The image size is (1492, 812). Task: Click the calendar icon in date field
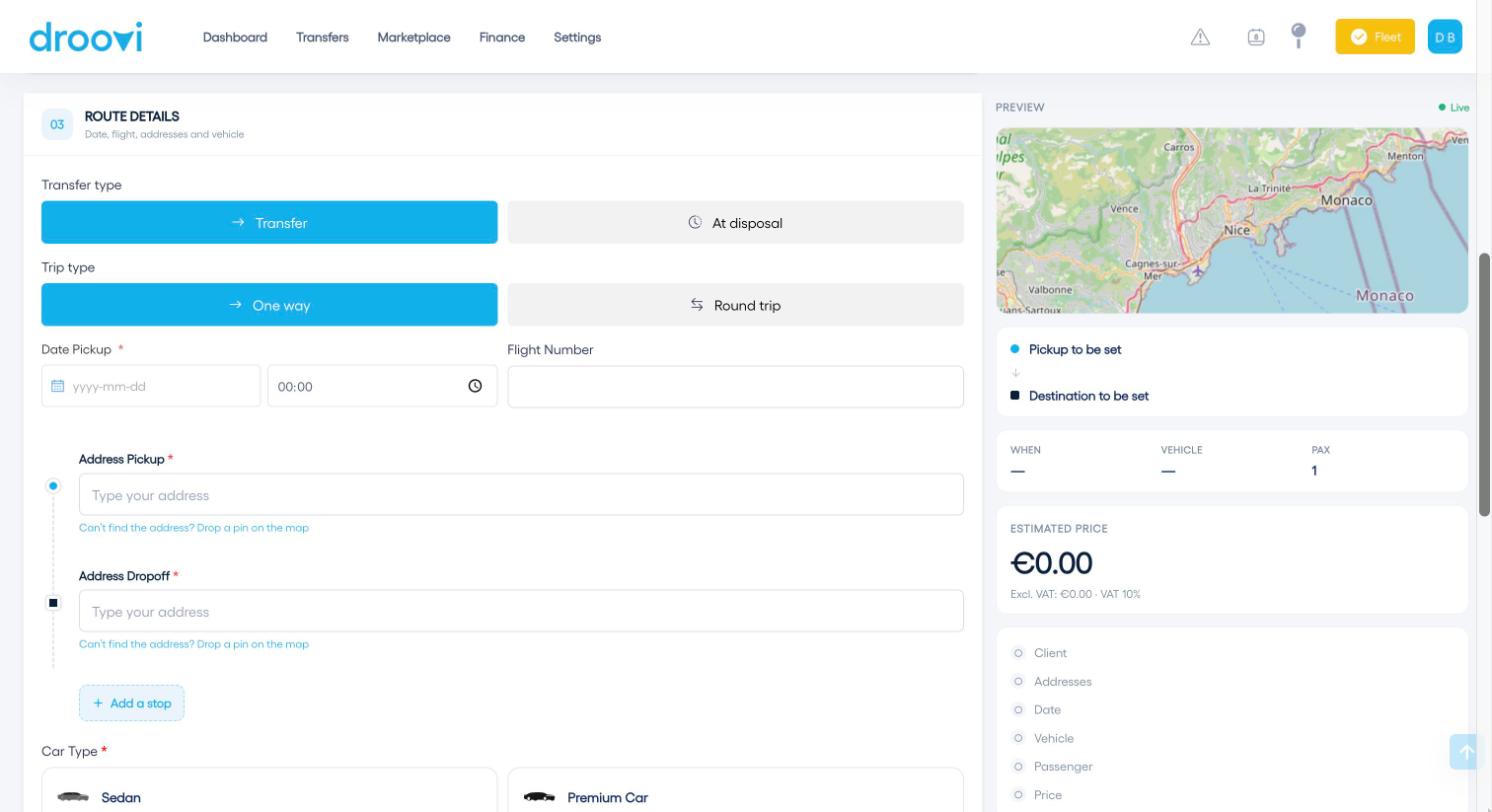pos(58,386)
